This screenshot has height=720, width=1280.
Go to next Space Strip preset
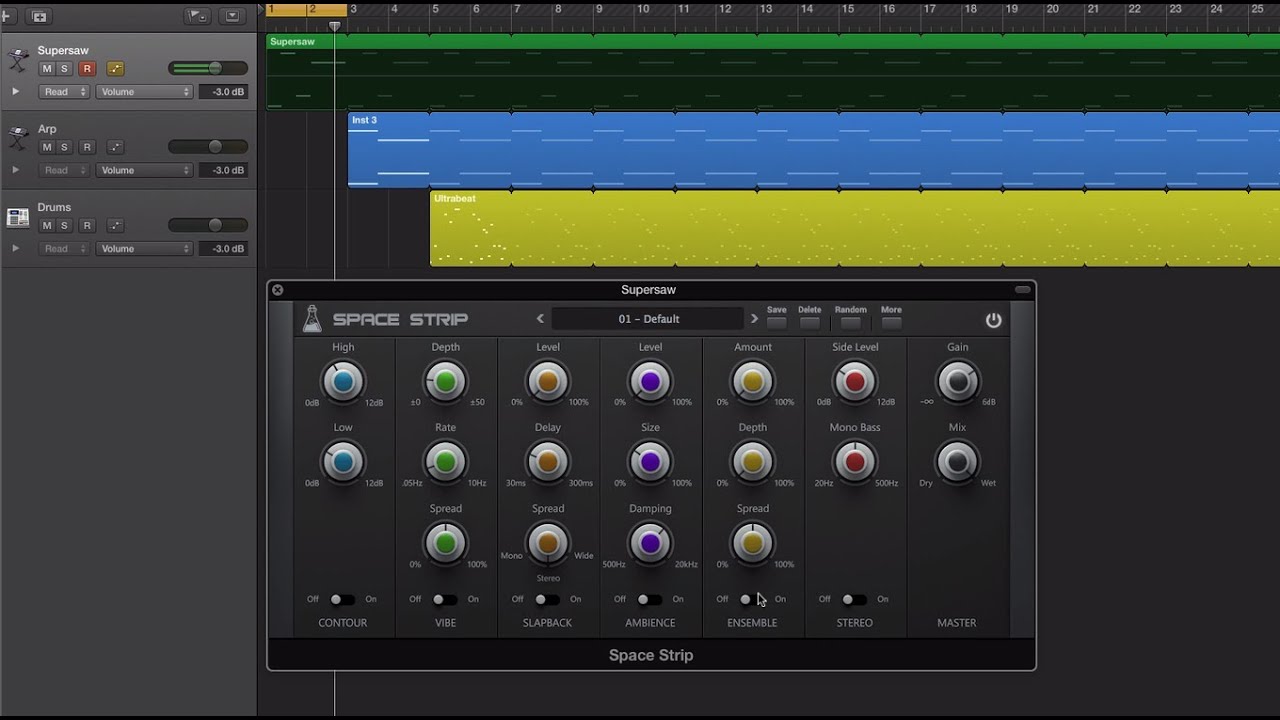tap(754, 319)
